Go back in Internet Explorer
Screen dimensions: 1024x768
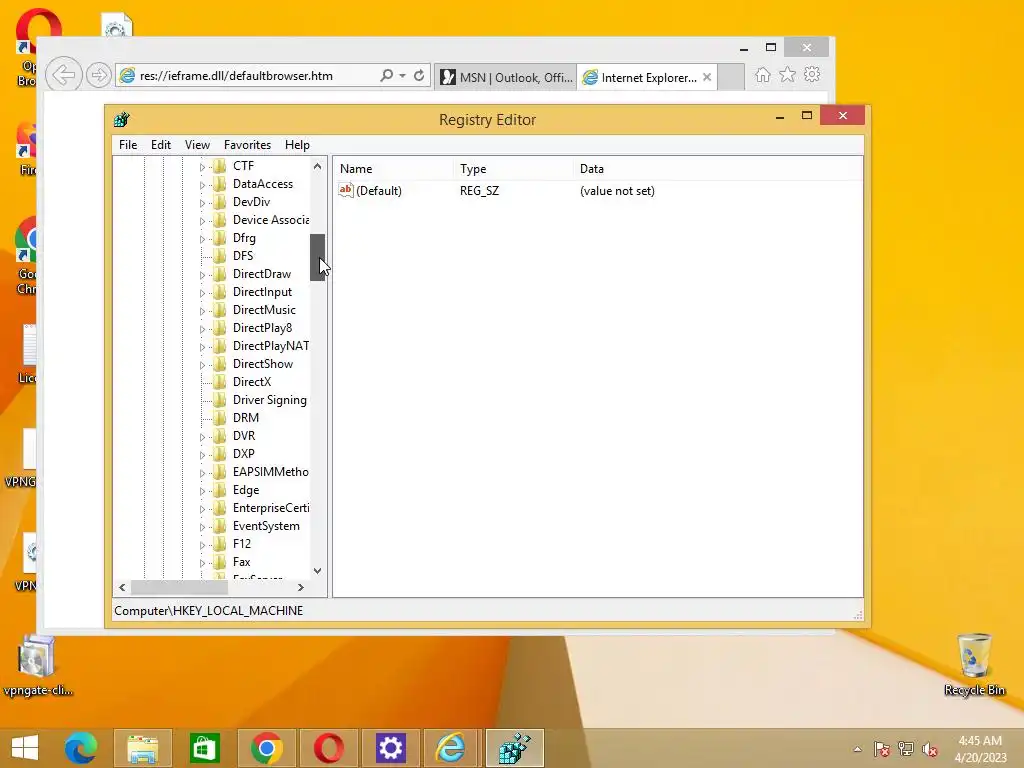coord(64,75)
